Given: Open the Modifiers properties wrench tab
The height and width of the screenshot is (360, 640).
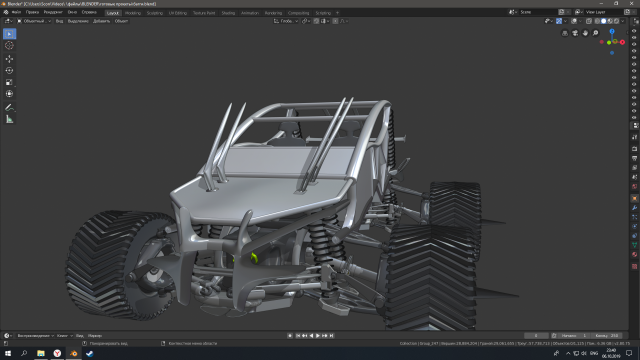Looking at the screenshot, I should 635,208.
